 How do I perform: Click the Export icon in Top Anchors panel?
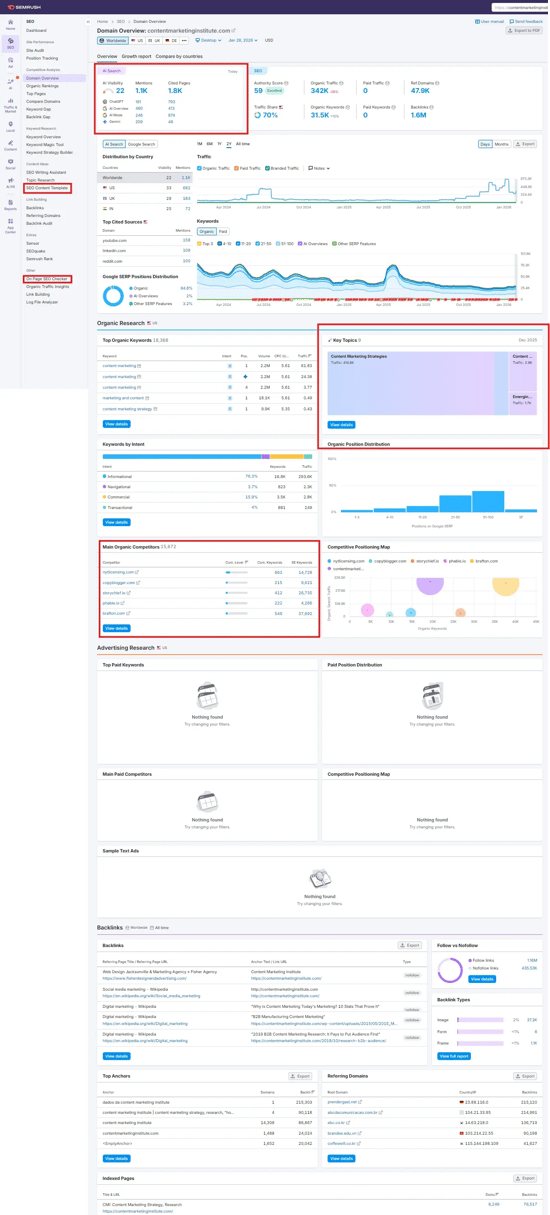[x=300, y=1076]
